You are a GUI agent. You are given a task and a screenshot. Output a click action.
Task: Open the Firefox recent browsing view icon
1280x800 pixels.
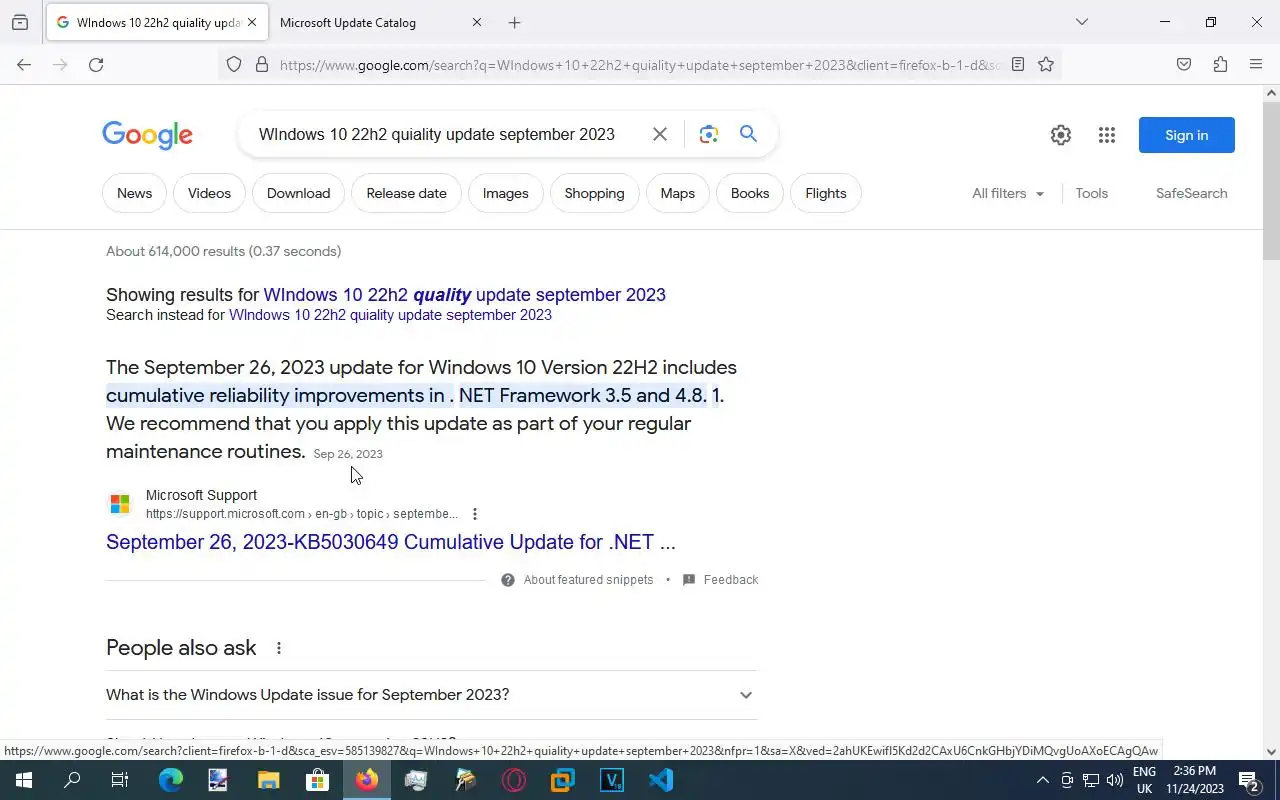[x=20, y=22]
